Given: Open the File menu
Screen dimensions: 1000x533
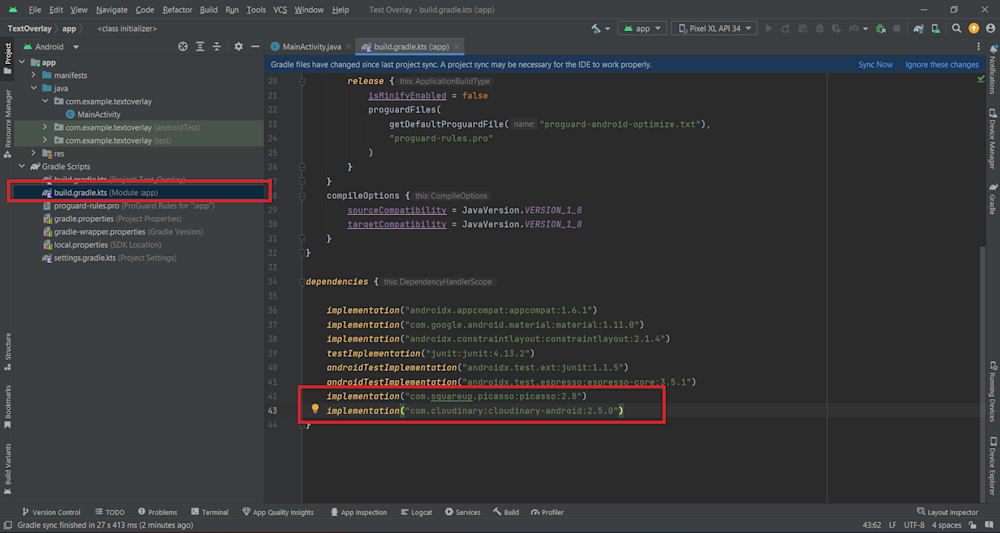Looking at the screenshot, I should pyautogui.click(x=34, y=10).
